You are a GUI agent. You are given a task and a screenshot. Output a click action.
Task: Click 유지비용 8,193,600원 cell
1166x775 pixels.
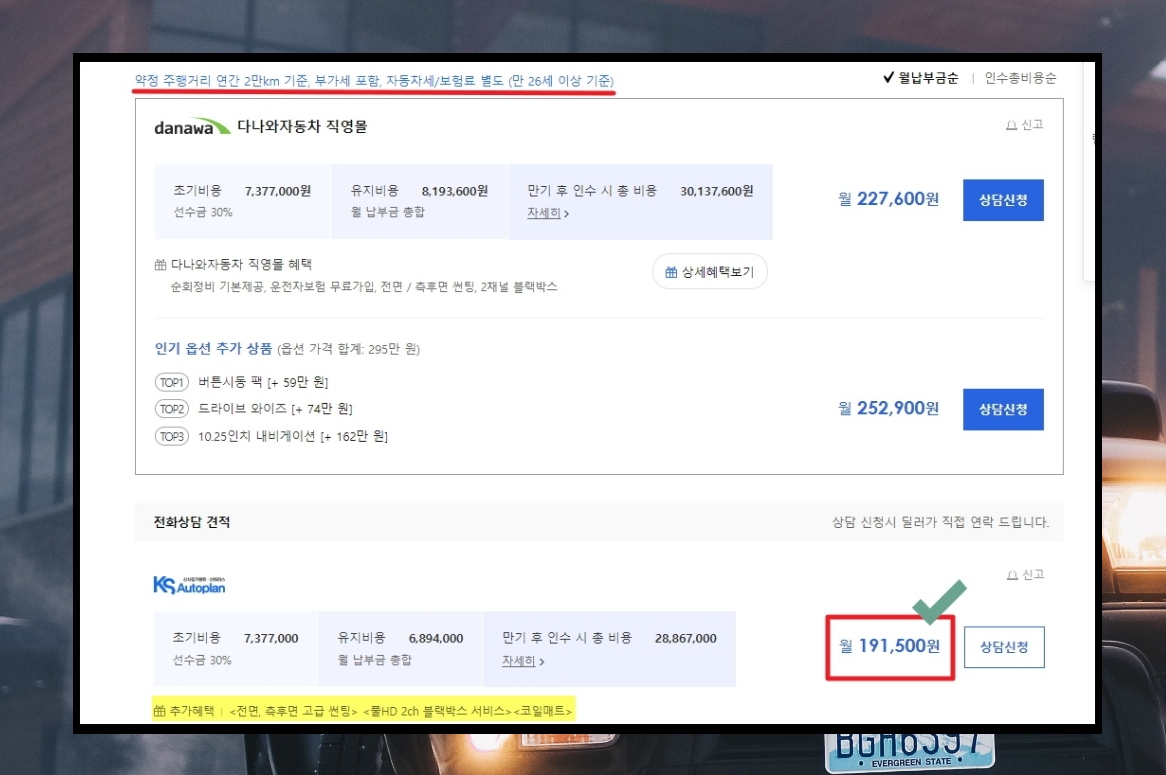coord(419,202)
